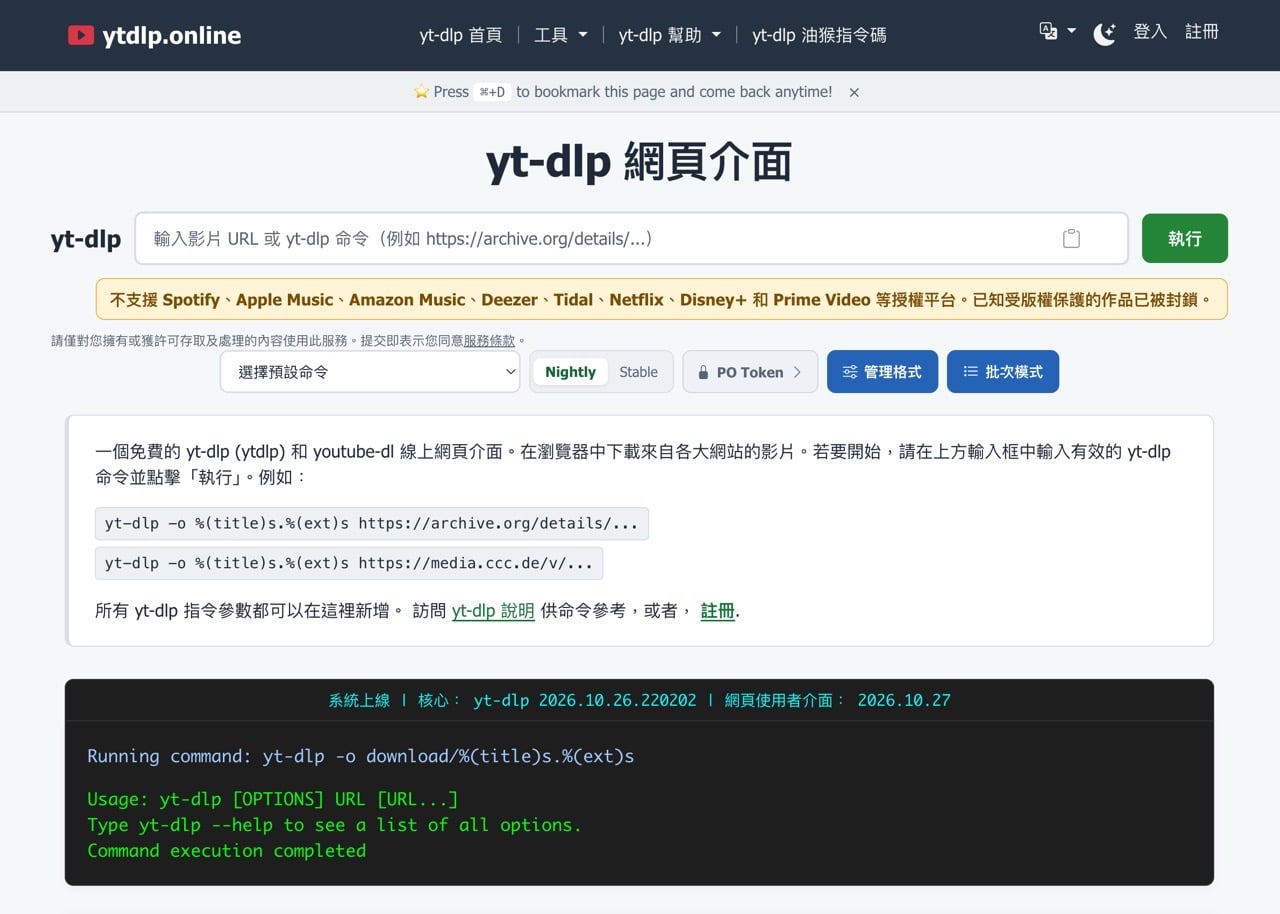The height and width of the screenshot is (914, 1280).
Task: Follow the yt-dlp 說明 link
Action: 493,611
